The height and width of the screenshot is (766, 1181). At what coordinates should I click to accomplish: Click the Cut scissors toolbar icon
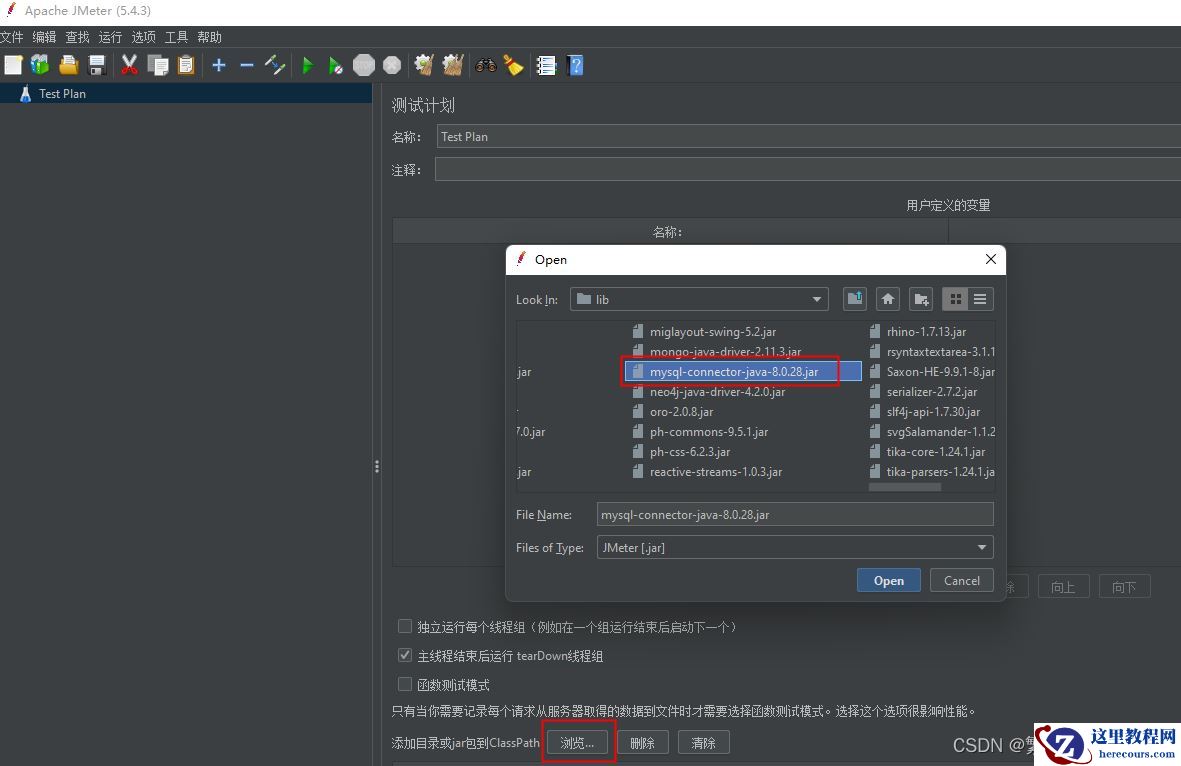pos(130,66)
